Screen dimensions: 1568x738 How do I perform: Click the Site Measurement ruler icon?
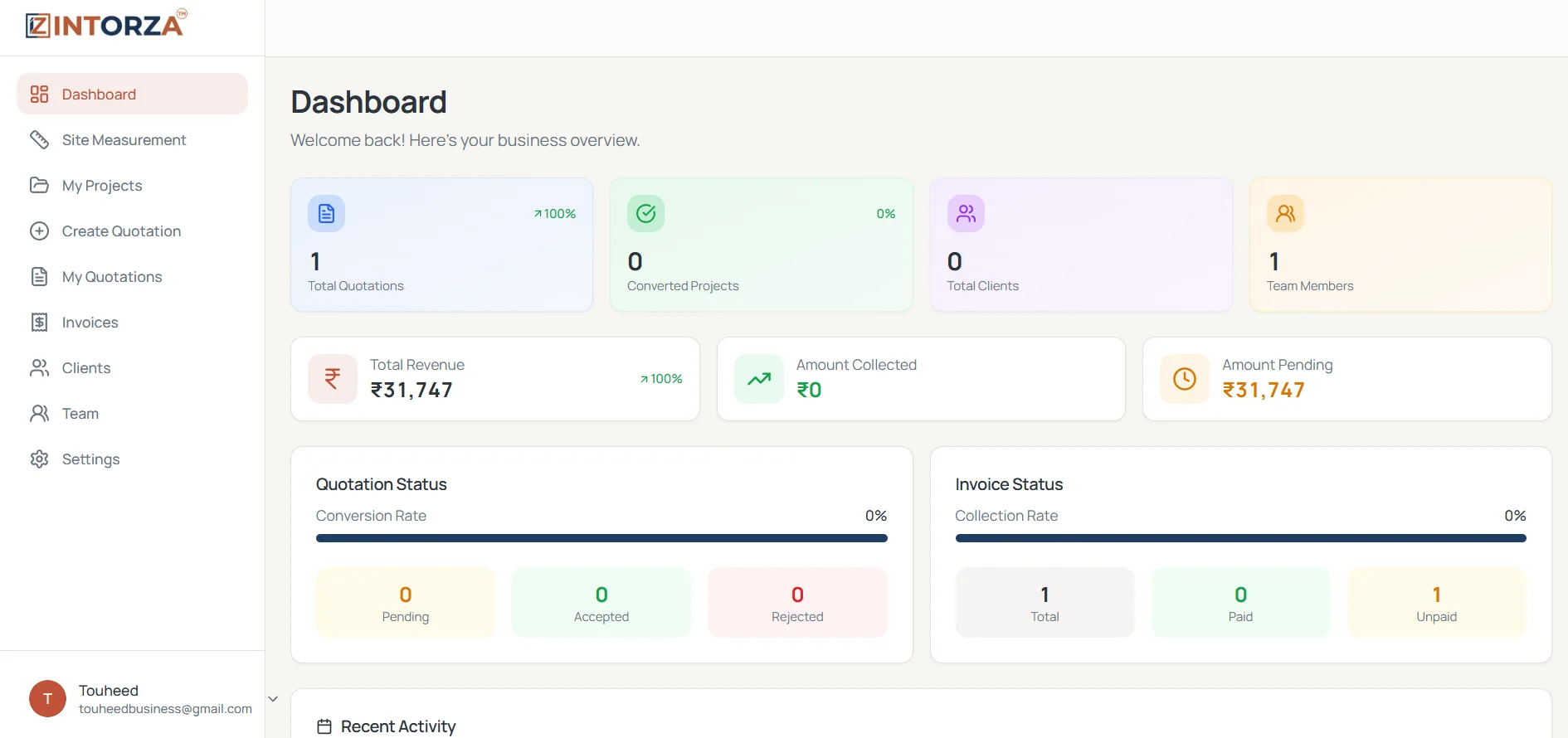point(39,139)
